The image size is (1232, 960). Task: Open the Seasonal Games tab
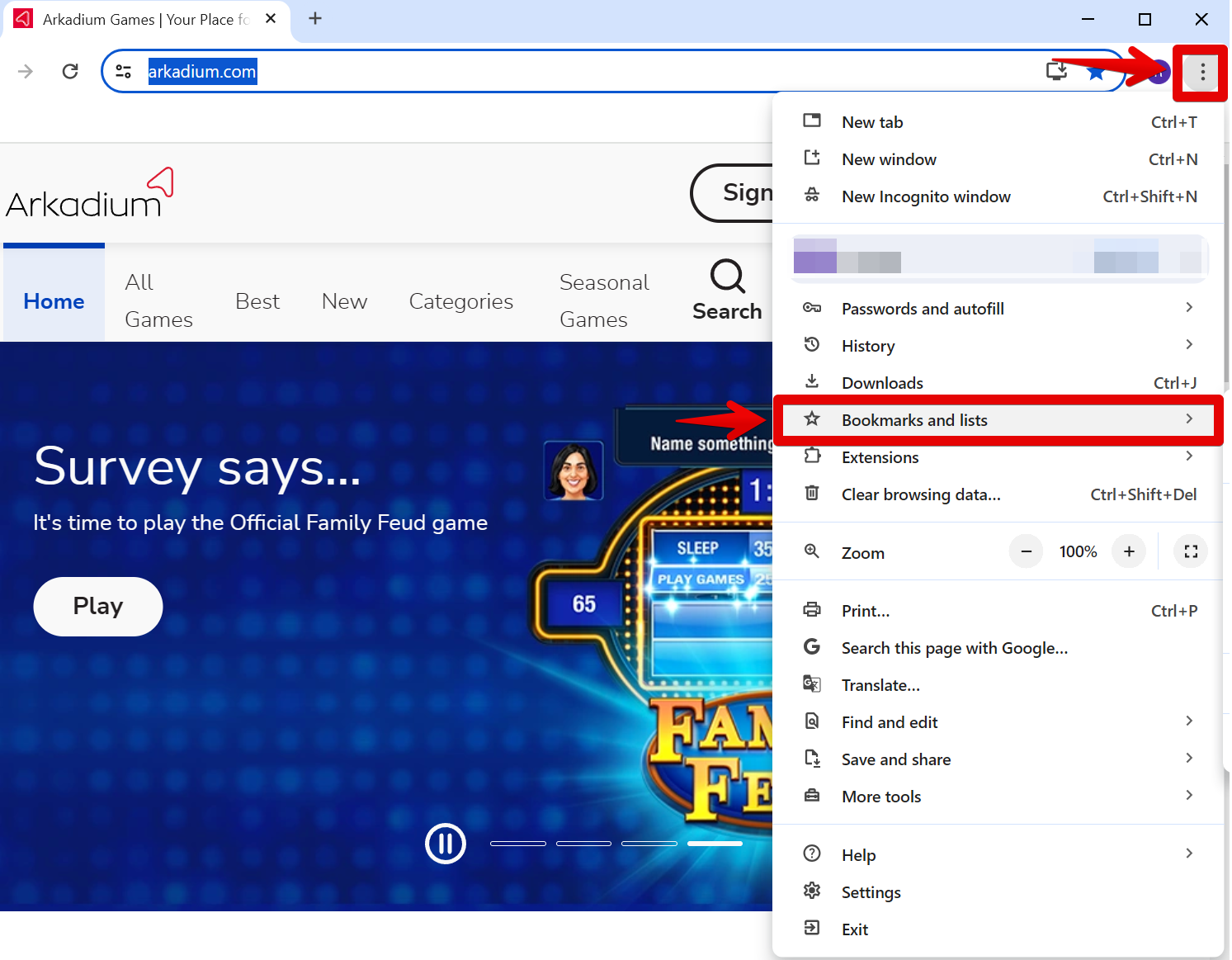click(x=604, y=300)
